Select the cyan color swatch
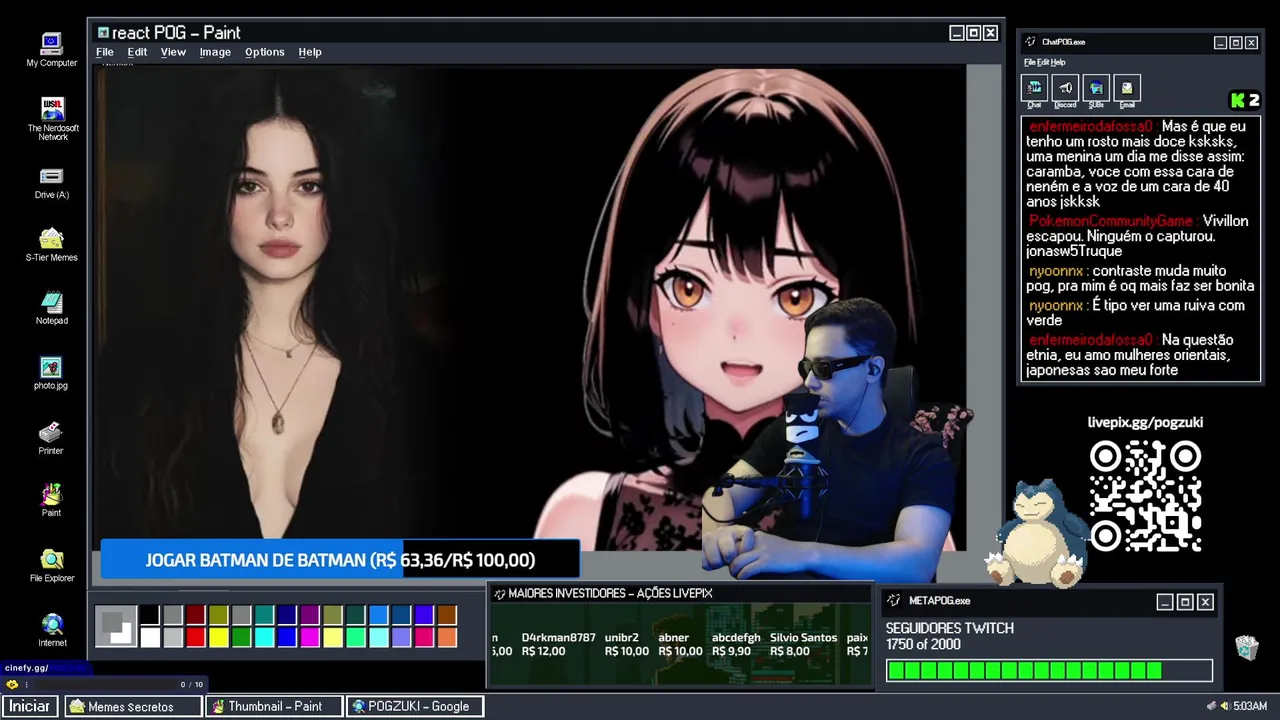The width and height of the screenshot is (1280, 720). coord(264,637)
